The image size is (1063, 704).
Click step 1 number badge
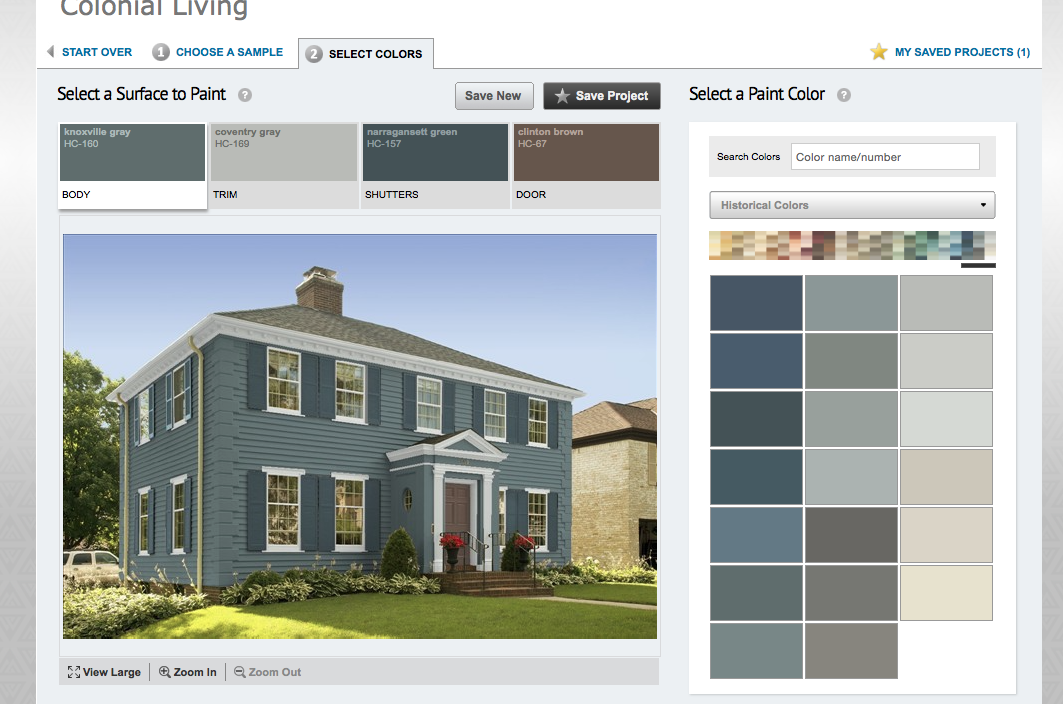coord(161,52)
